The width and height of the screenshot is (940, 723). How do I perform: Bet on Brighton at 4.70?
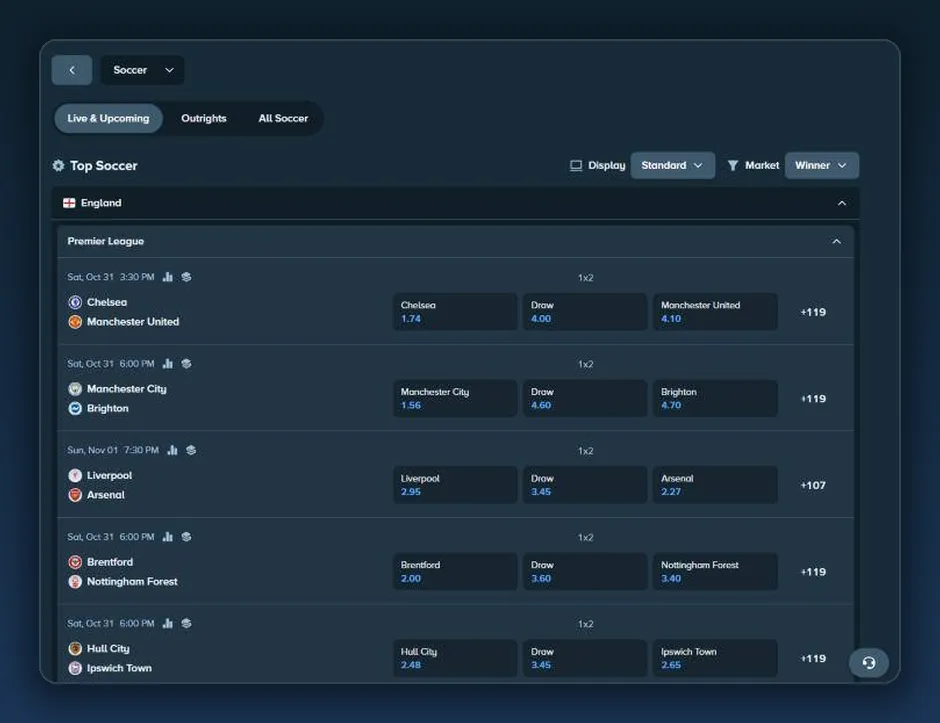715,399
